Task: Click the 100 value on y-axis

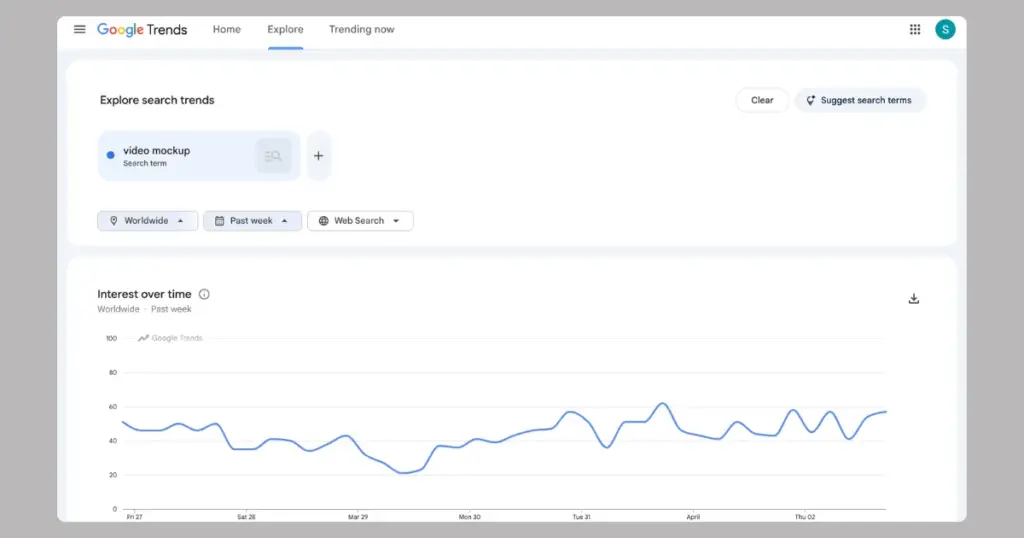Action: [112, 338]
